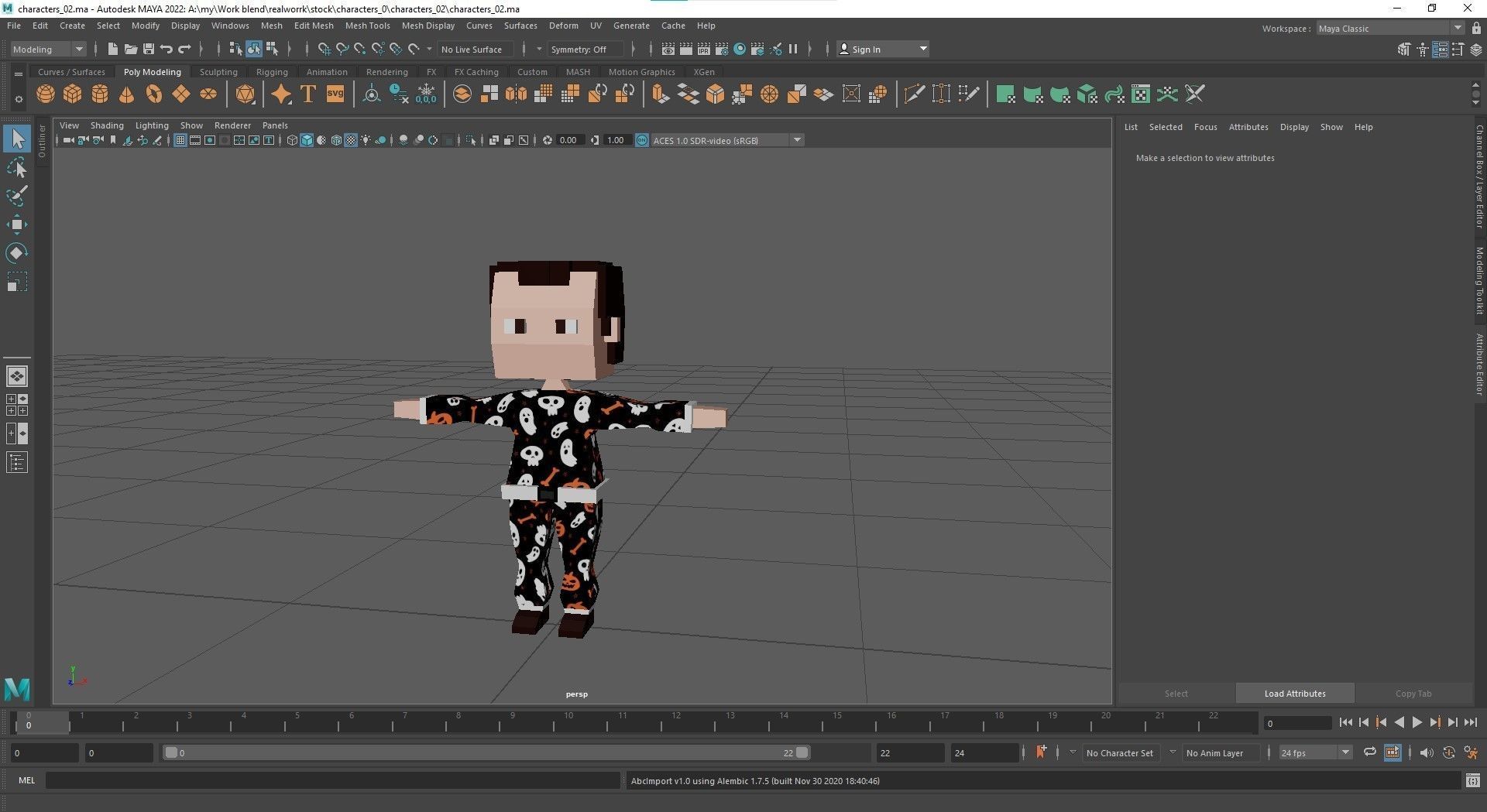The height and width of the screenshot is (812, 1487).
Task: Open the 24 fps frame rate dropdown
Action: point(1315,752)
